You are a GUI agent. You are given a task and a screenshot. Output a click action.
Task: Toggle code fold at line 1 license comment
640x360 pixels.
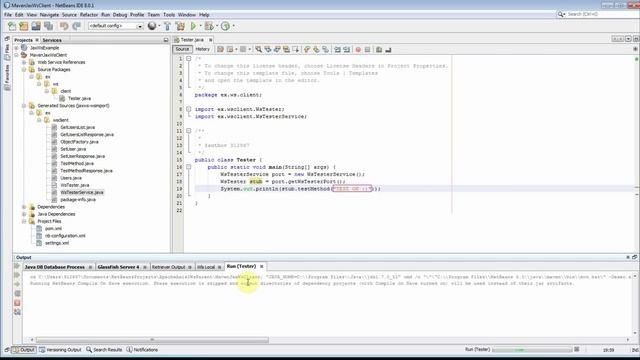tap(189, 59)
